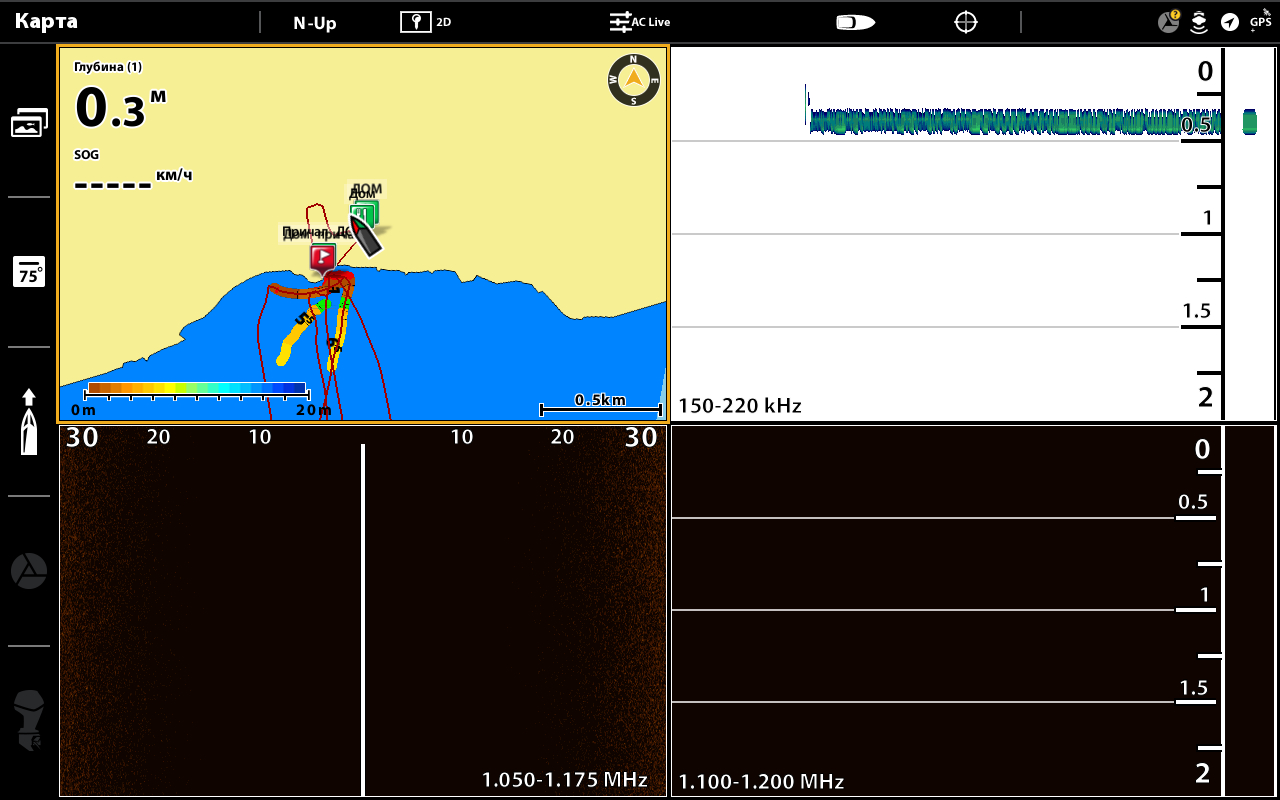Open the views gallery icon in sidebar
The width and height of the screenshot is (1280, 800).
pyautogui.click(x=29, y=122)
